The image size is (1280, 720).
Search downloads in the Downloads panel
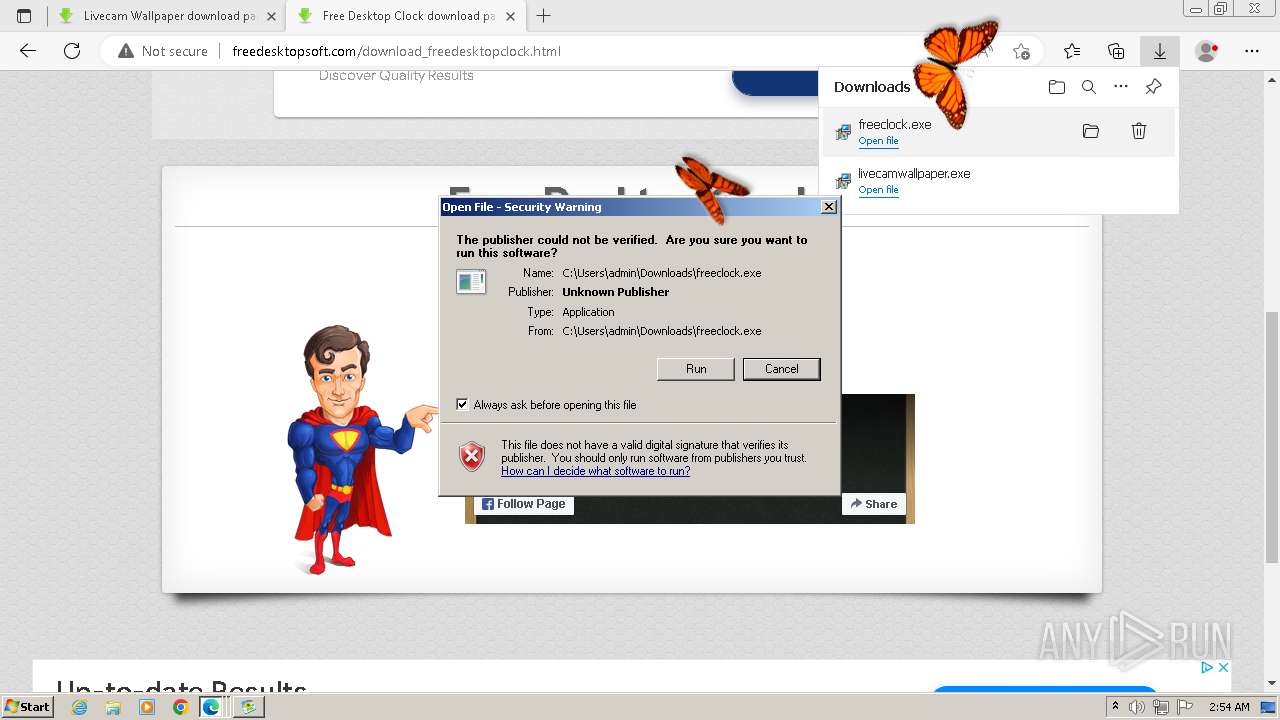tap(1089, 87)
